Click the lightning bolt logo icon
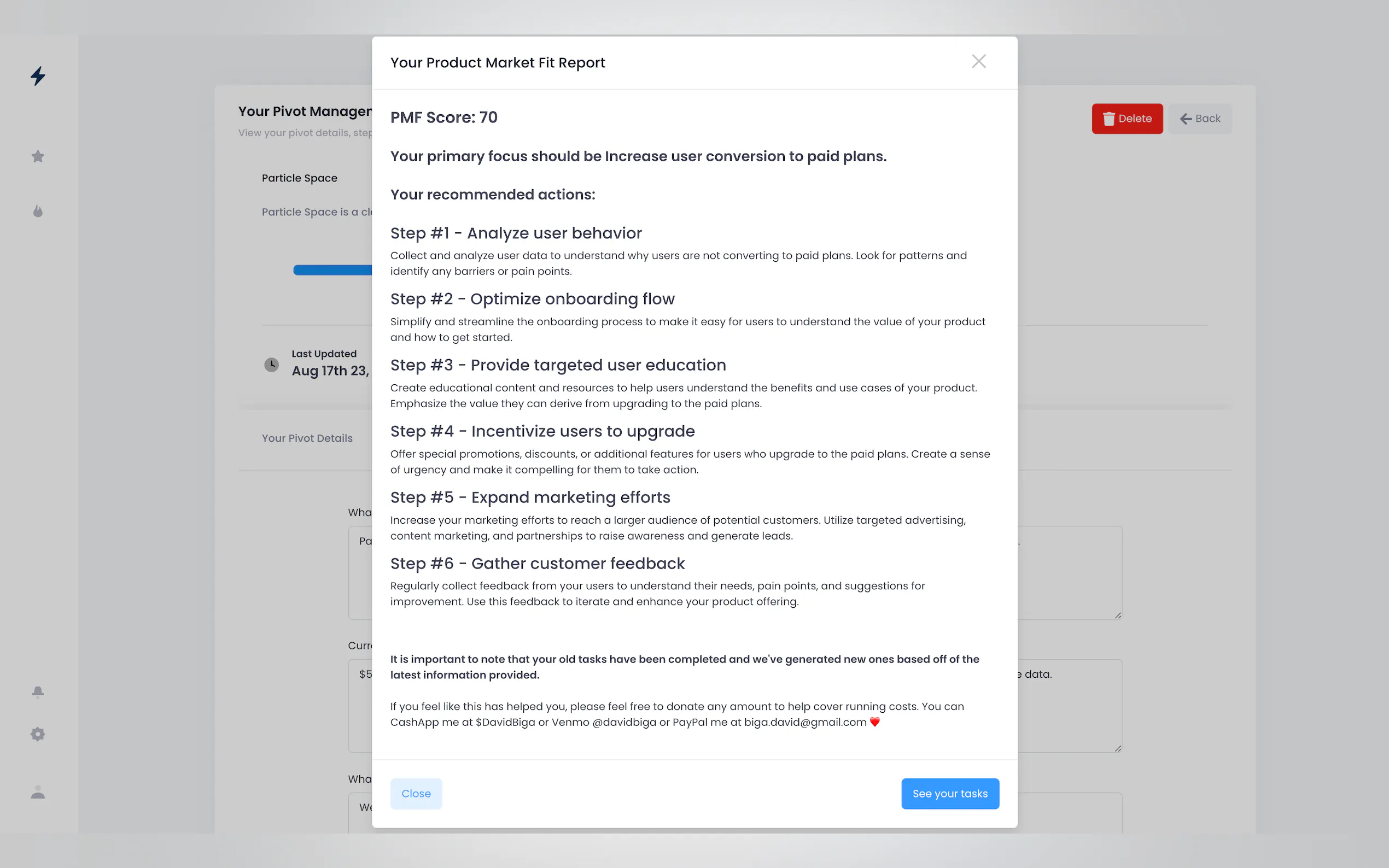Viewport: 1389px width, 868px height. [38, 76]
